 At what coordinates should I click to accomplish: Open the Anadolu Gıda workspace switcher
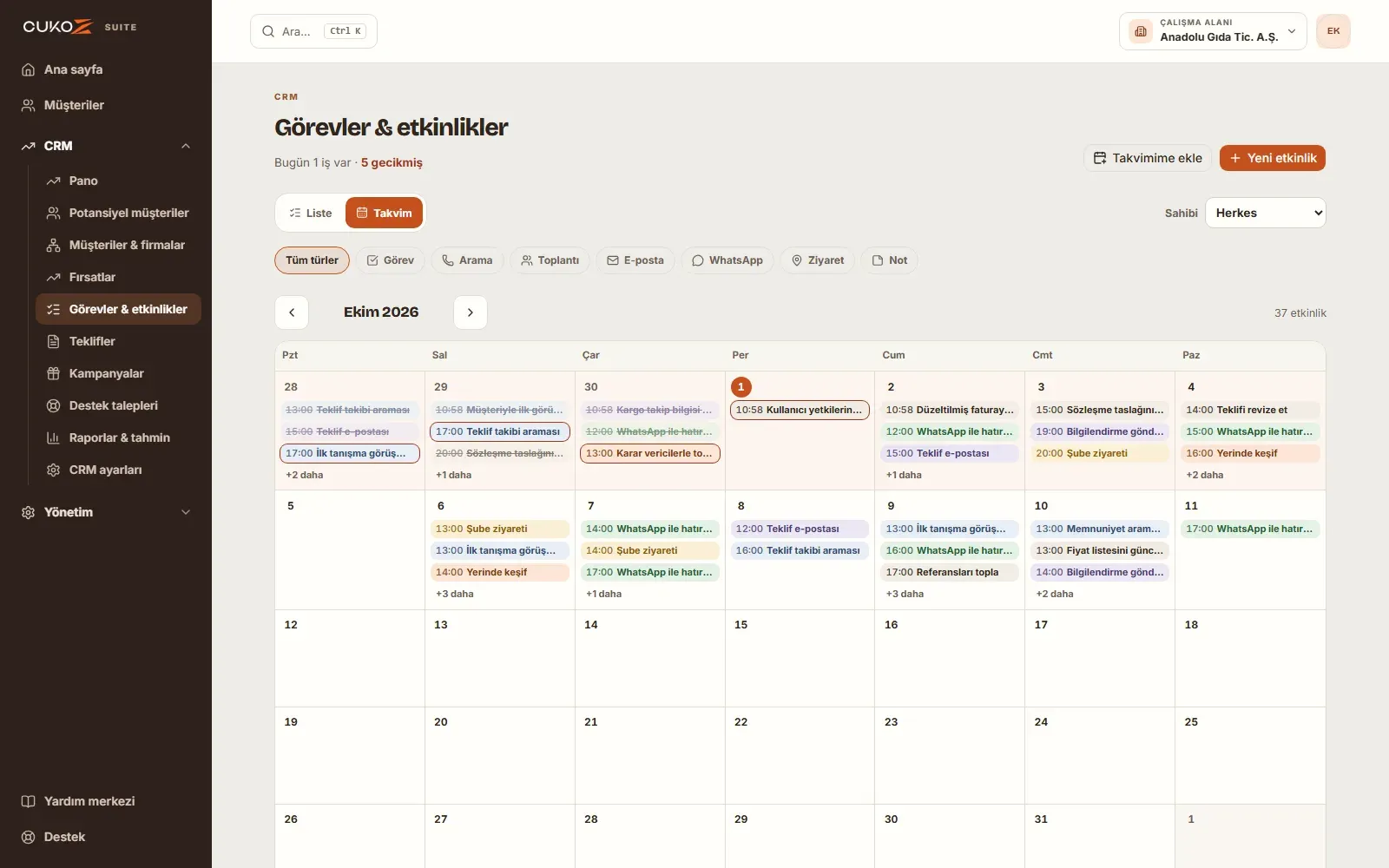[x=1213, y=31]
